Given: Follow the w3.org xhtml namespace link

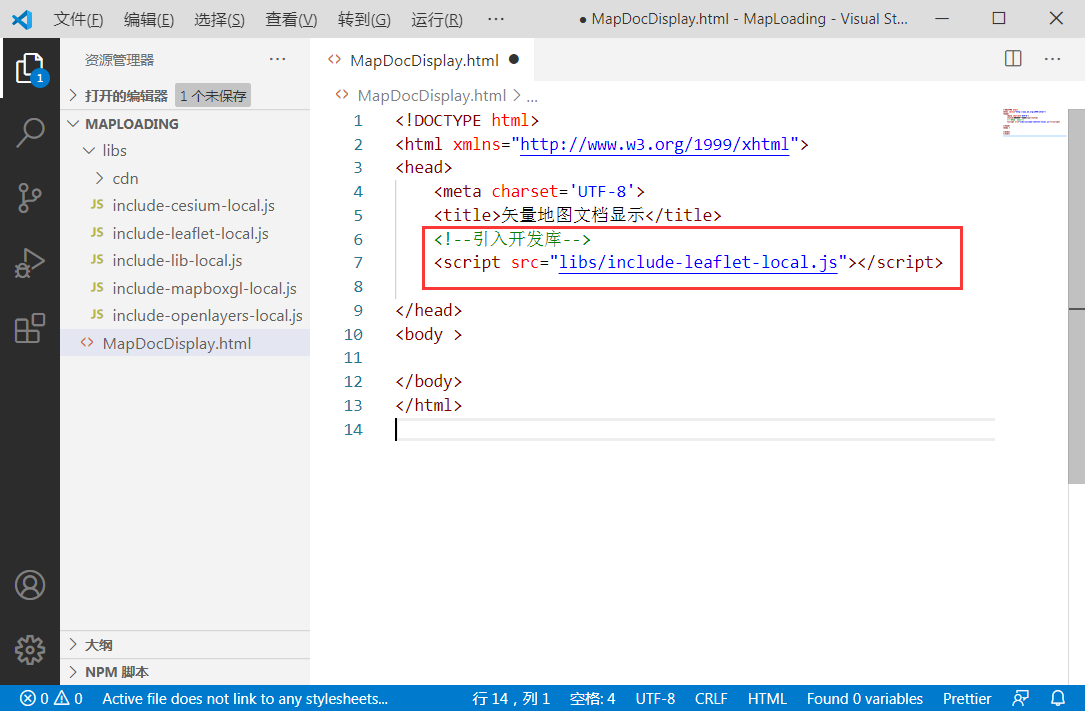Looking at the screenshot, I should (655, 144).
